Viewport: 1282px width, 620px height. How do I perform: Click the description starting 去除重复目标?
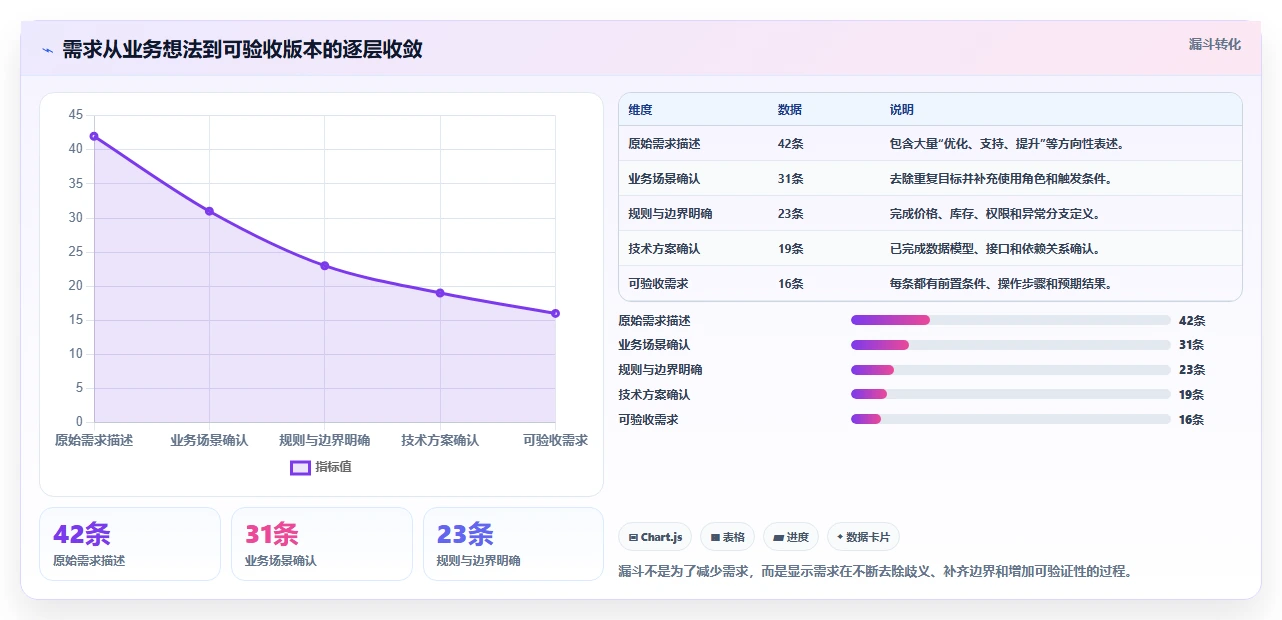coord(1001,179)
